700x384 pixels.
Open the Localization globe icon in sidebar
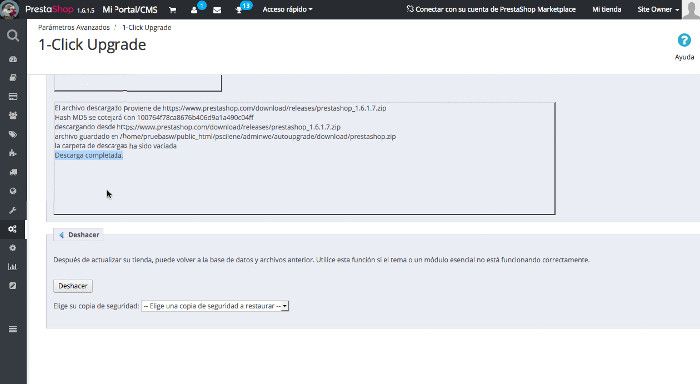pyautogui.click(x=13, y=191)
